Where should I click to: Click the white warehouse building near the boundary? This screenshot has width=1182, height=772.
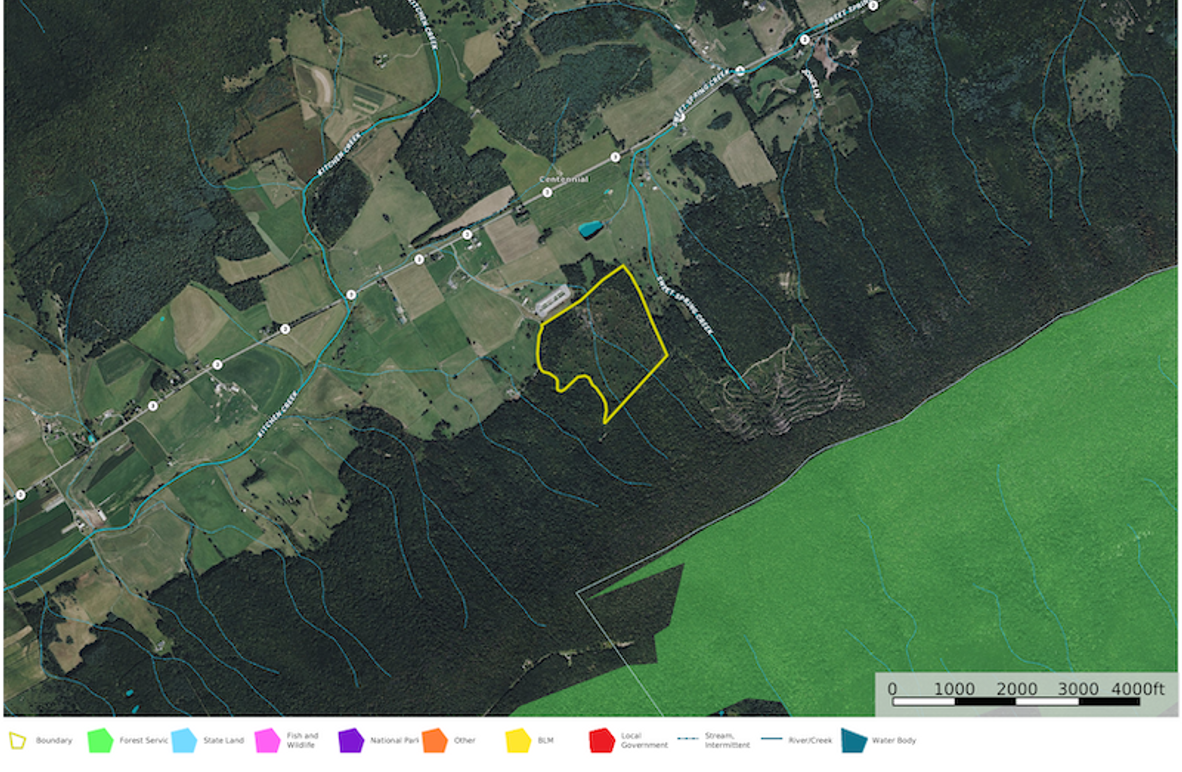point(552,300)
